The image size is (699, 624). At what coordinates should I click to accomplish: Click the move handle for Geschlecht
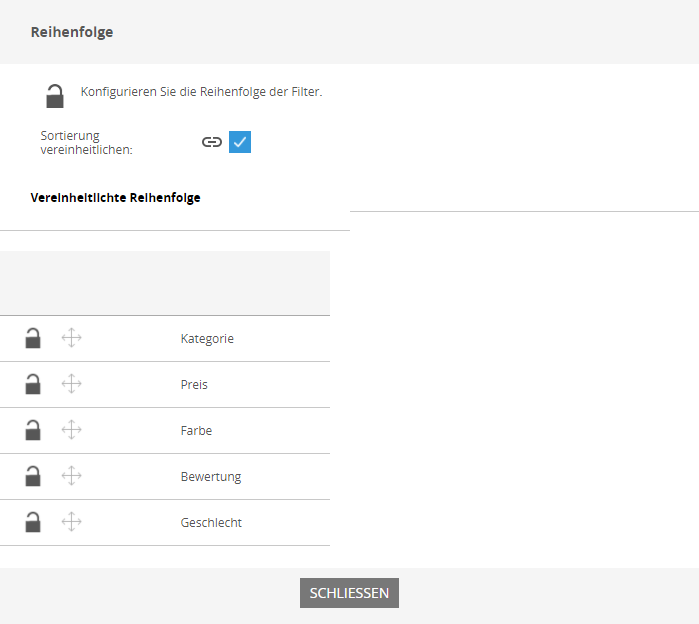click(x=71, y=521)
